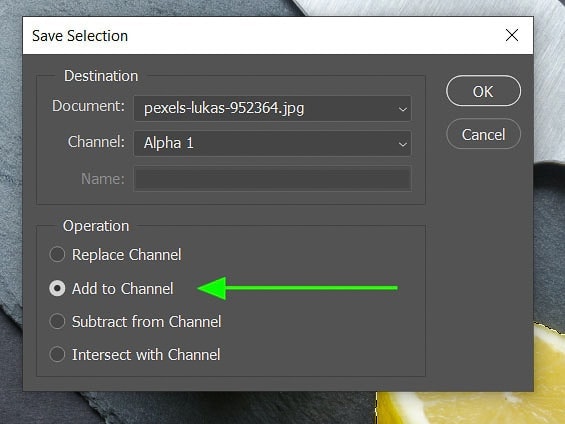Image resolution: width=565 pixels, height=424 pixels.
Task: Click the green arrow annotation
Action: (x=297, y=288)
